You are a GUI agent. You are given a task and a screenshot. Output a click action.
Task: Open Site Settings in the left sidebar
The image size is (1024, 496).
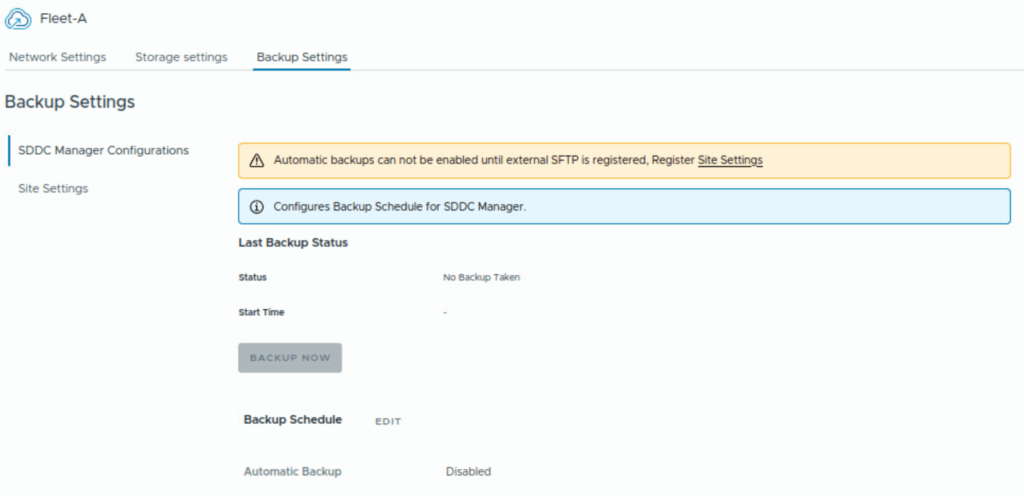pos(53,188)
